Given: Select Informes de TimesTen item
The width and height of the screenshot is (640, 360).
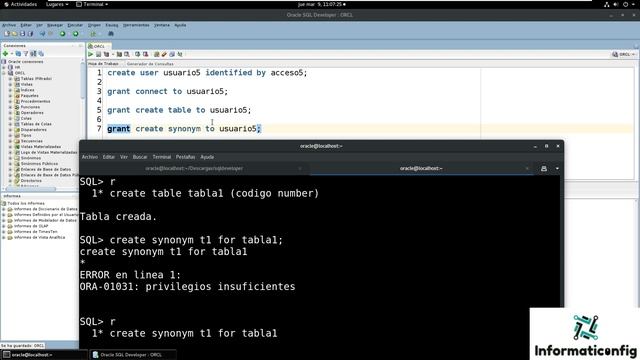Looking at the screenshot, I should tap(36, 232).
